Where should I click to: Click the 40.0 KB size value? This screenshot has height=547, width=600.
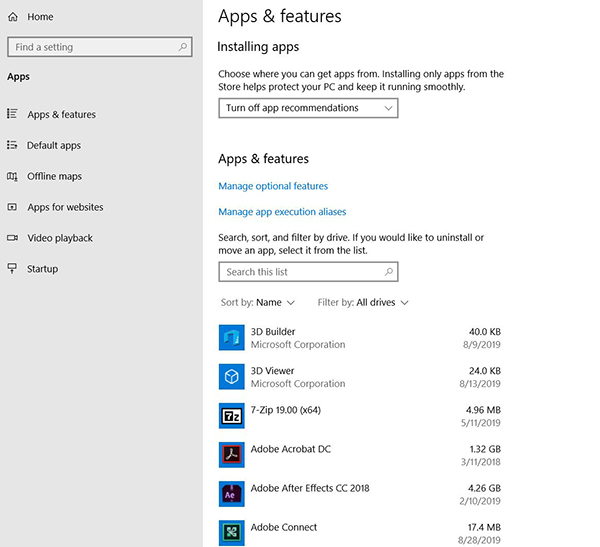coord(485,331)
